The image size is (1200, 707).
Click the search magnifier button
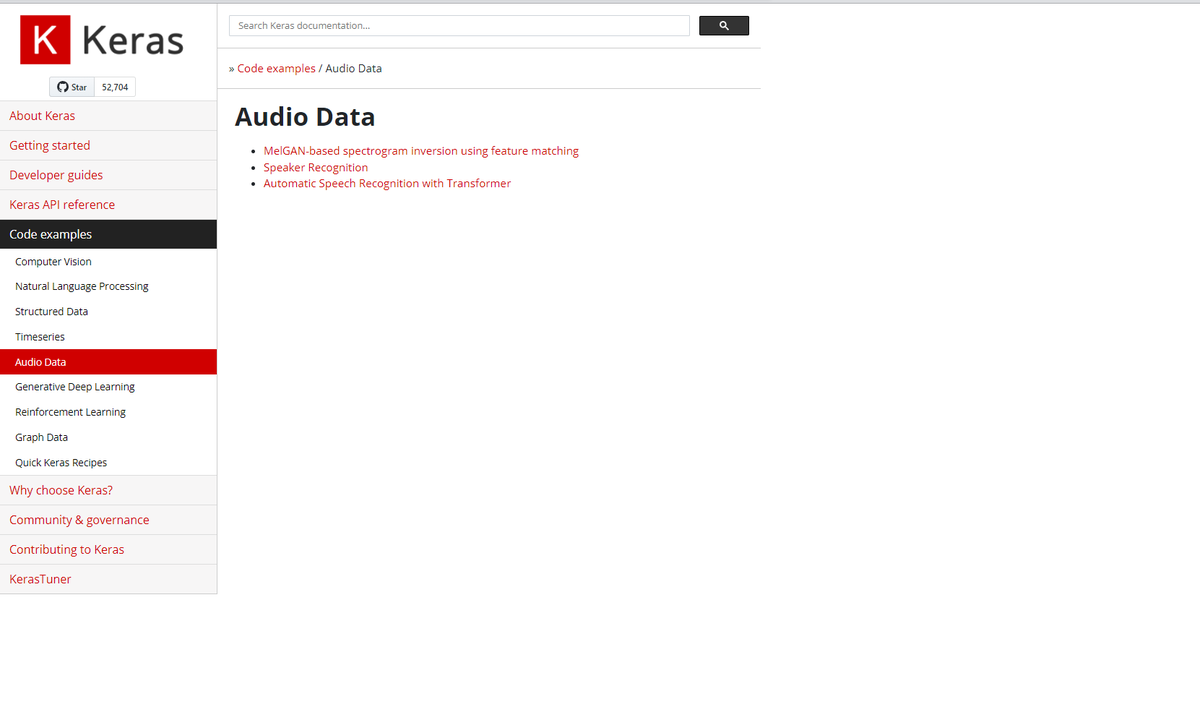click(724, 26)
